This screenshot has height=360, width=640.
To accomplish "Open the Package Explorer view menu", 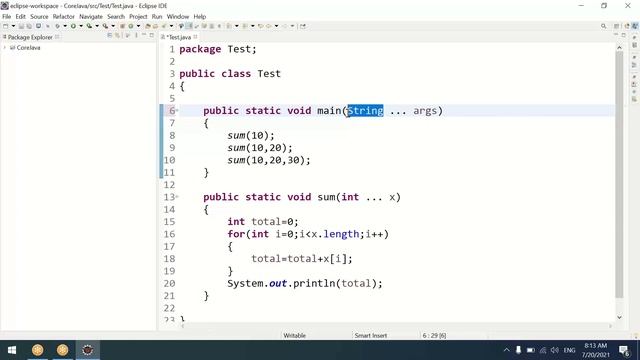I will (136, 36).
